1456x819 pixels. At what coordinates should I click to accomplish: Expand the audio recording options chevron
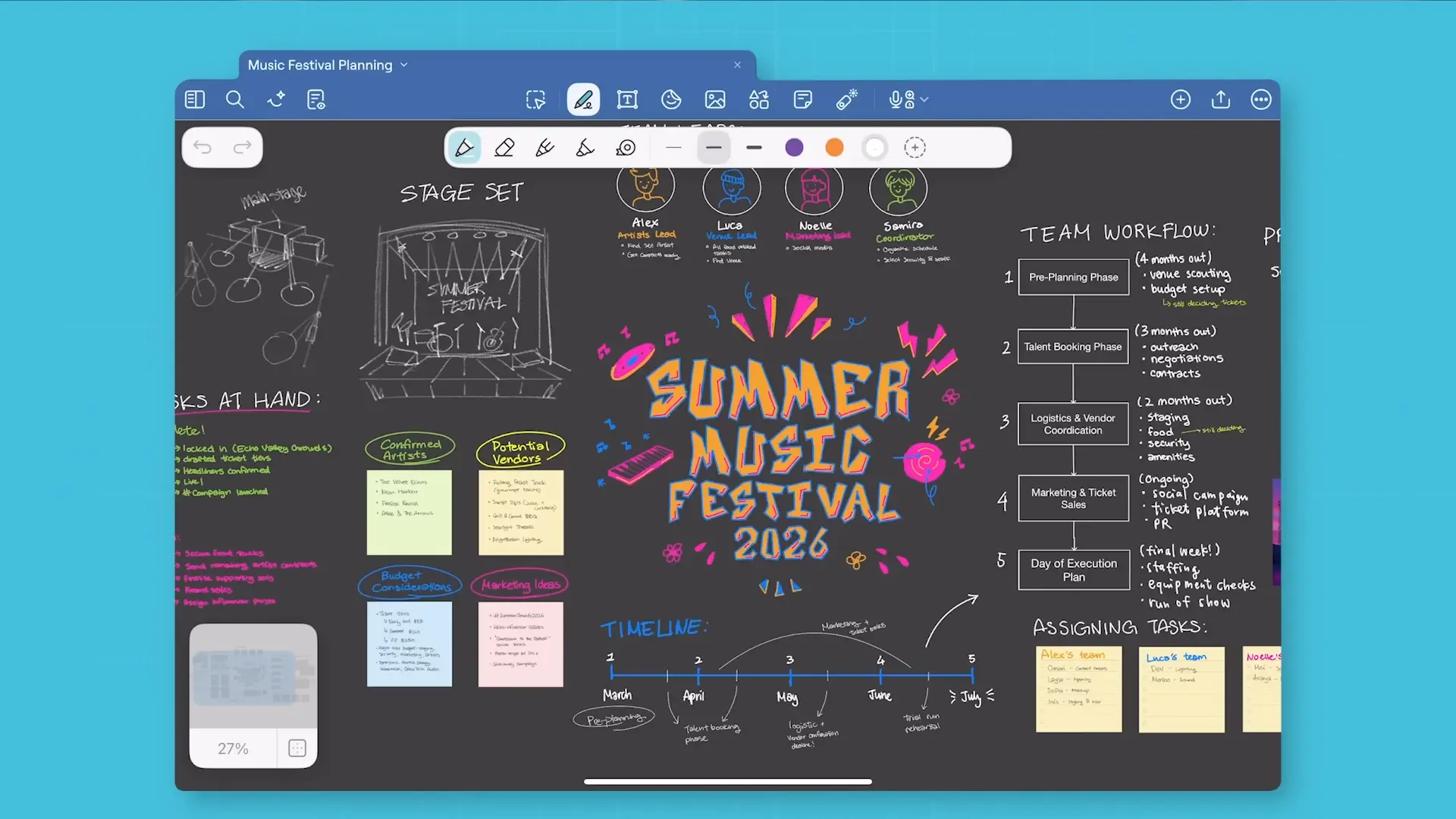coord(924,99)
